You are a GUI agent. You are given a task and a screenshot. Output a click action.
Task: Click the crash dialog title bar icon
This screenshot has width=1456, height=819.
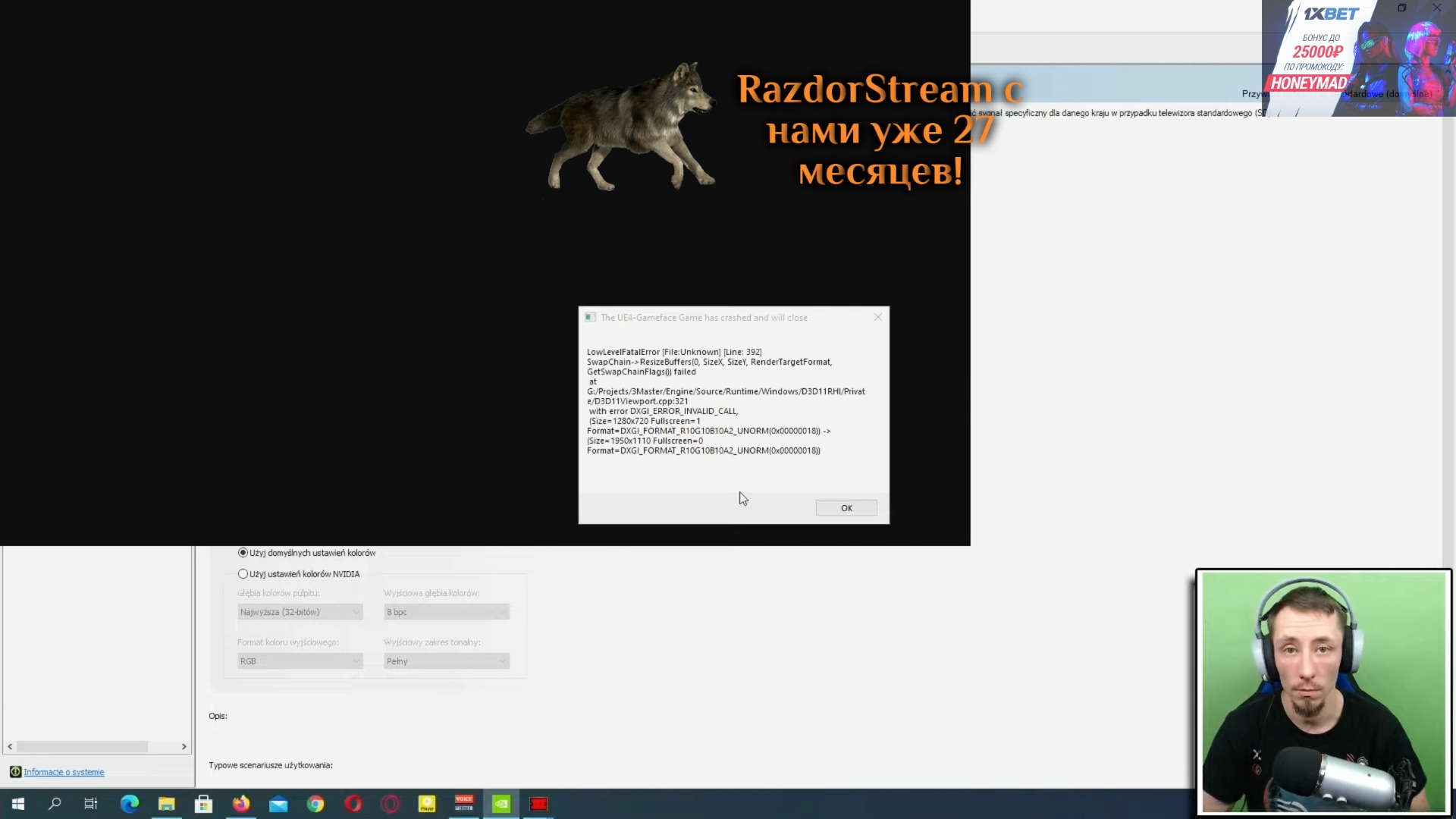coord(590,317)
